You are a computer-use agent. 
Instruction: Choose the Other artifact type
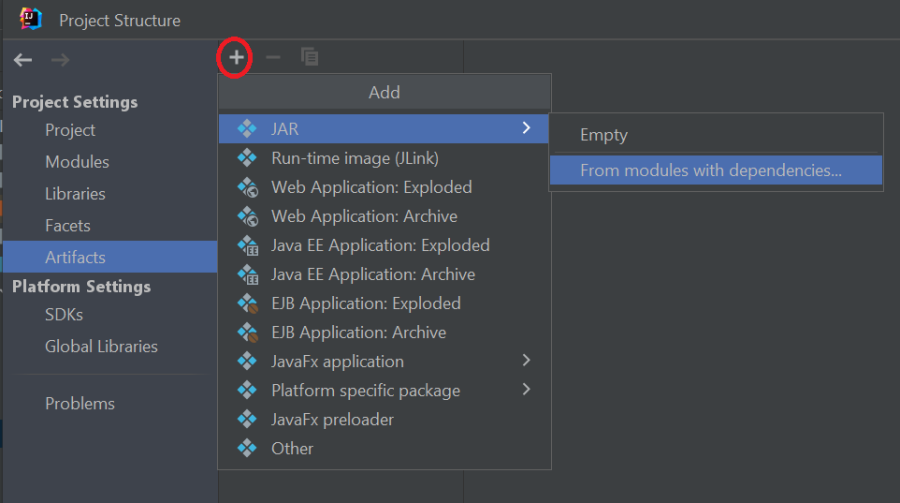[292, 448]
